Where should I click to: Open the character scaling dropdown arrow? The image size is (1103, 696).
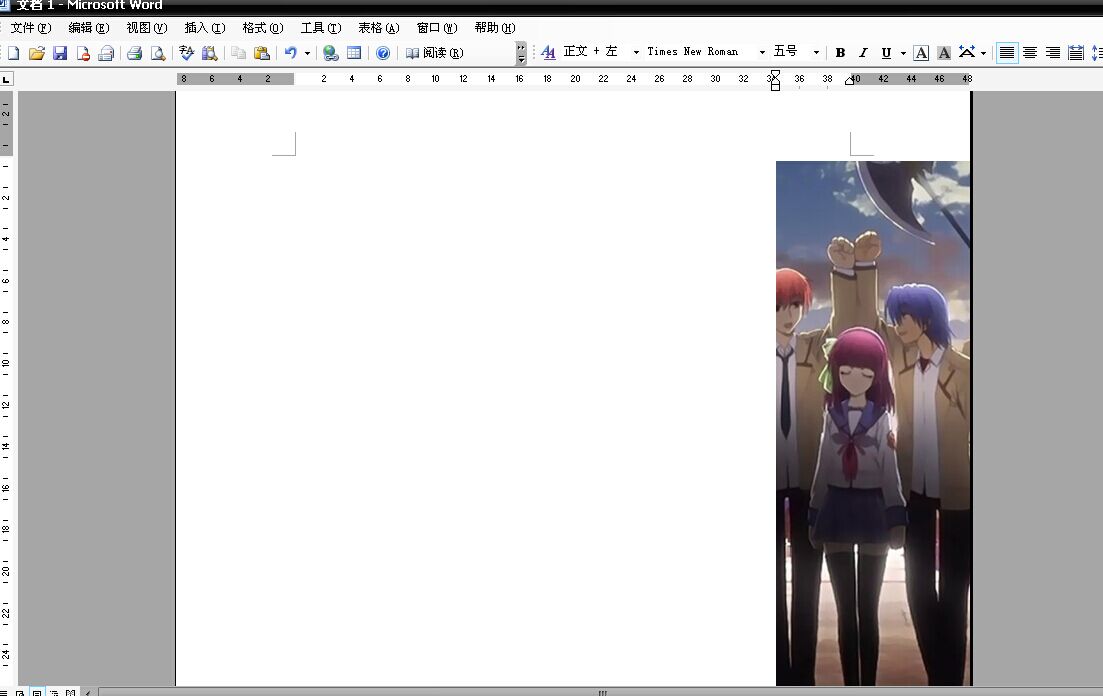pos(983,53)
